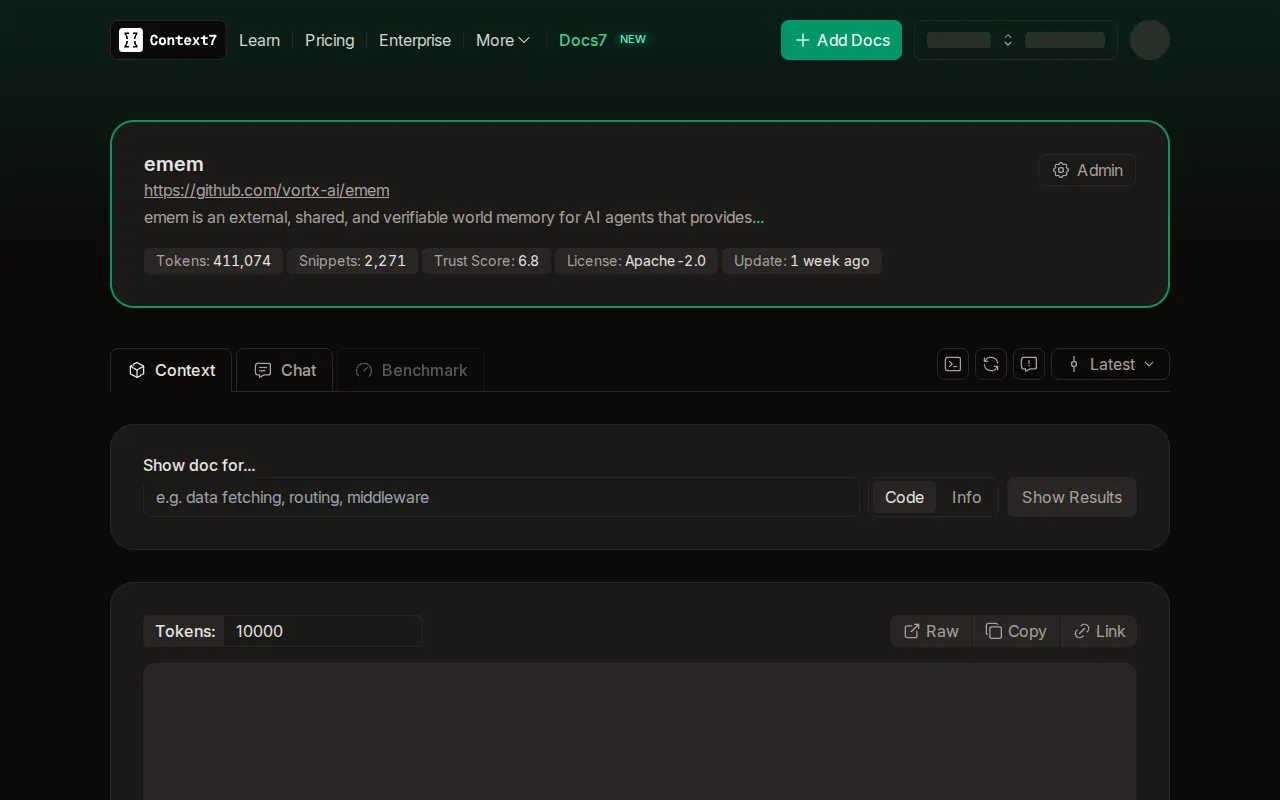
Task: Open the Enterprise page
Action: coord(415,40)
